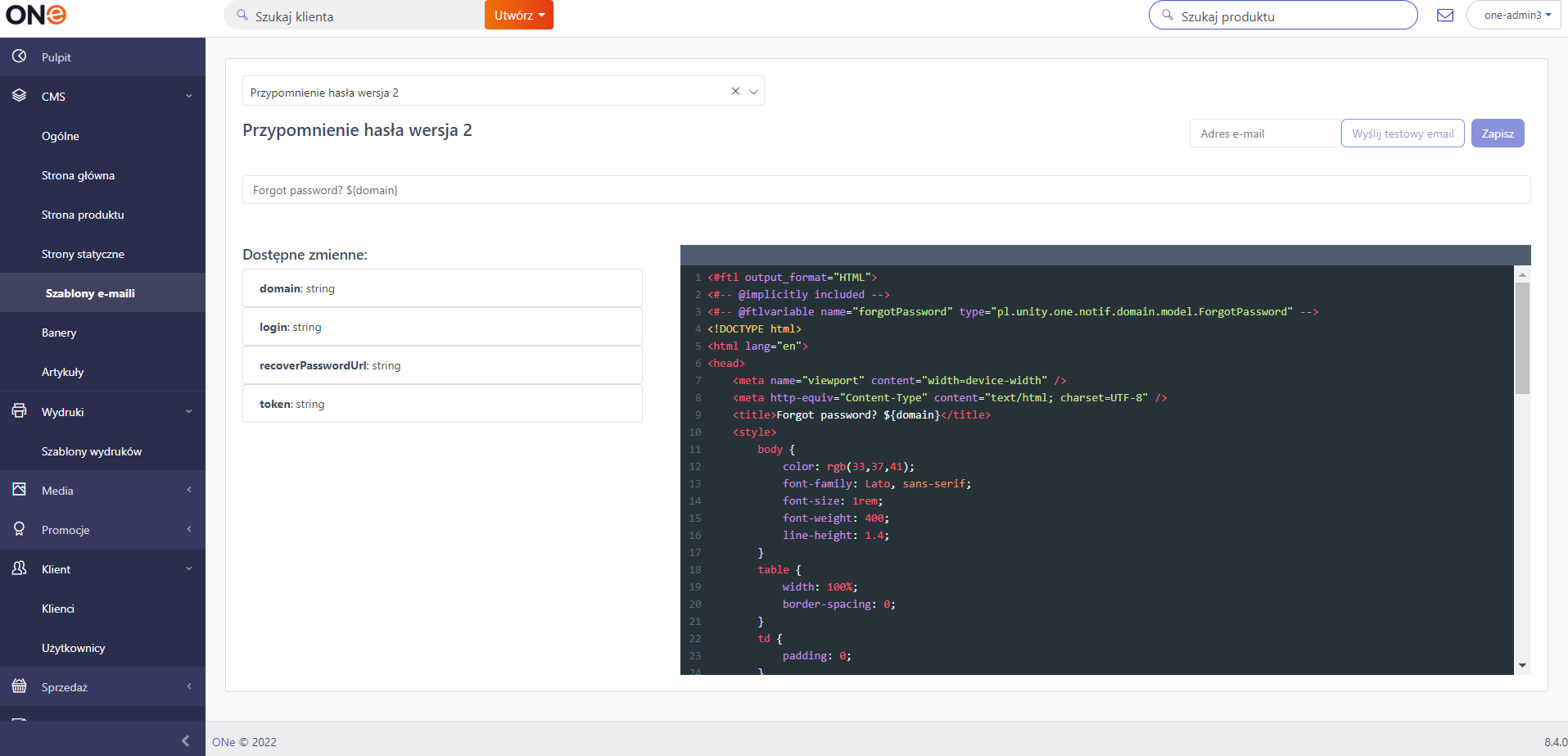Click the Sprzedaż basket icon
1568x756 pixels.
(x=19, y=686)
